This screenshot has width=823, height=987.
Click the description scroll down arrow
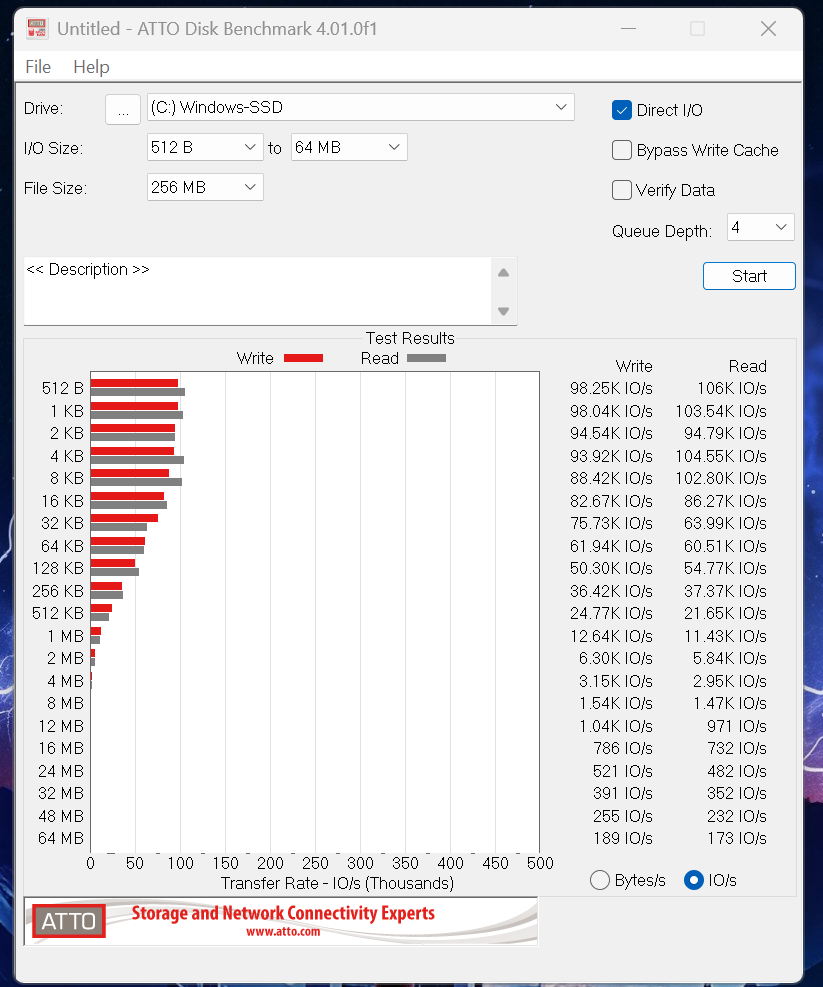[x=503, y=311]
